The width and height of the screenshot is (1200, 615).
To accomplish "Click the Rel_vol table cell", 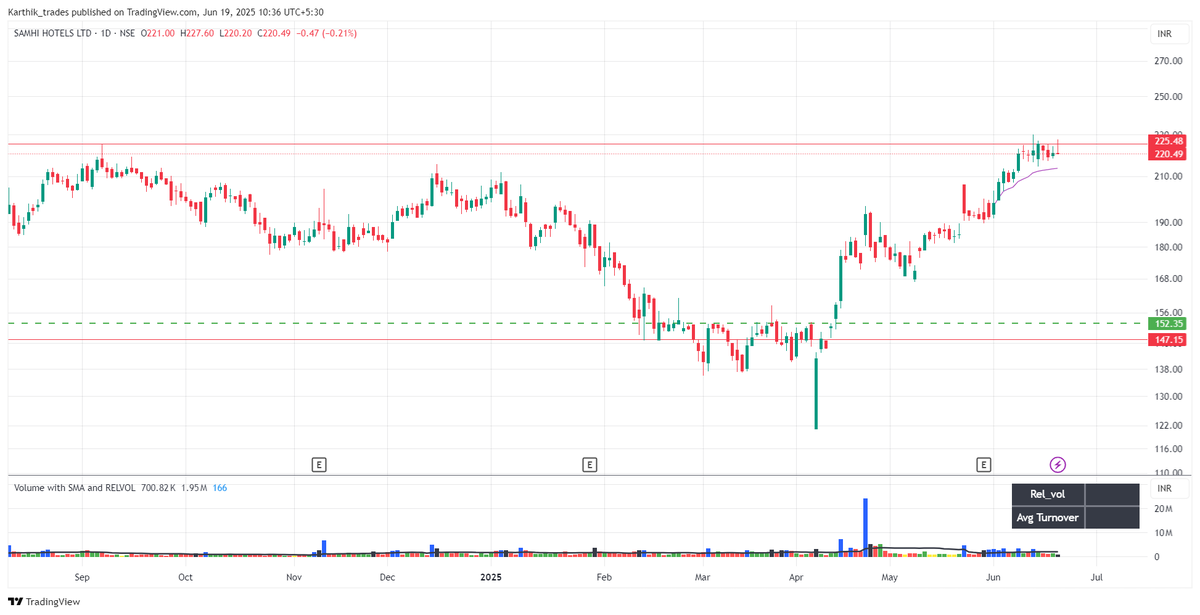I will (x=1048, y=494).
